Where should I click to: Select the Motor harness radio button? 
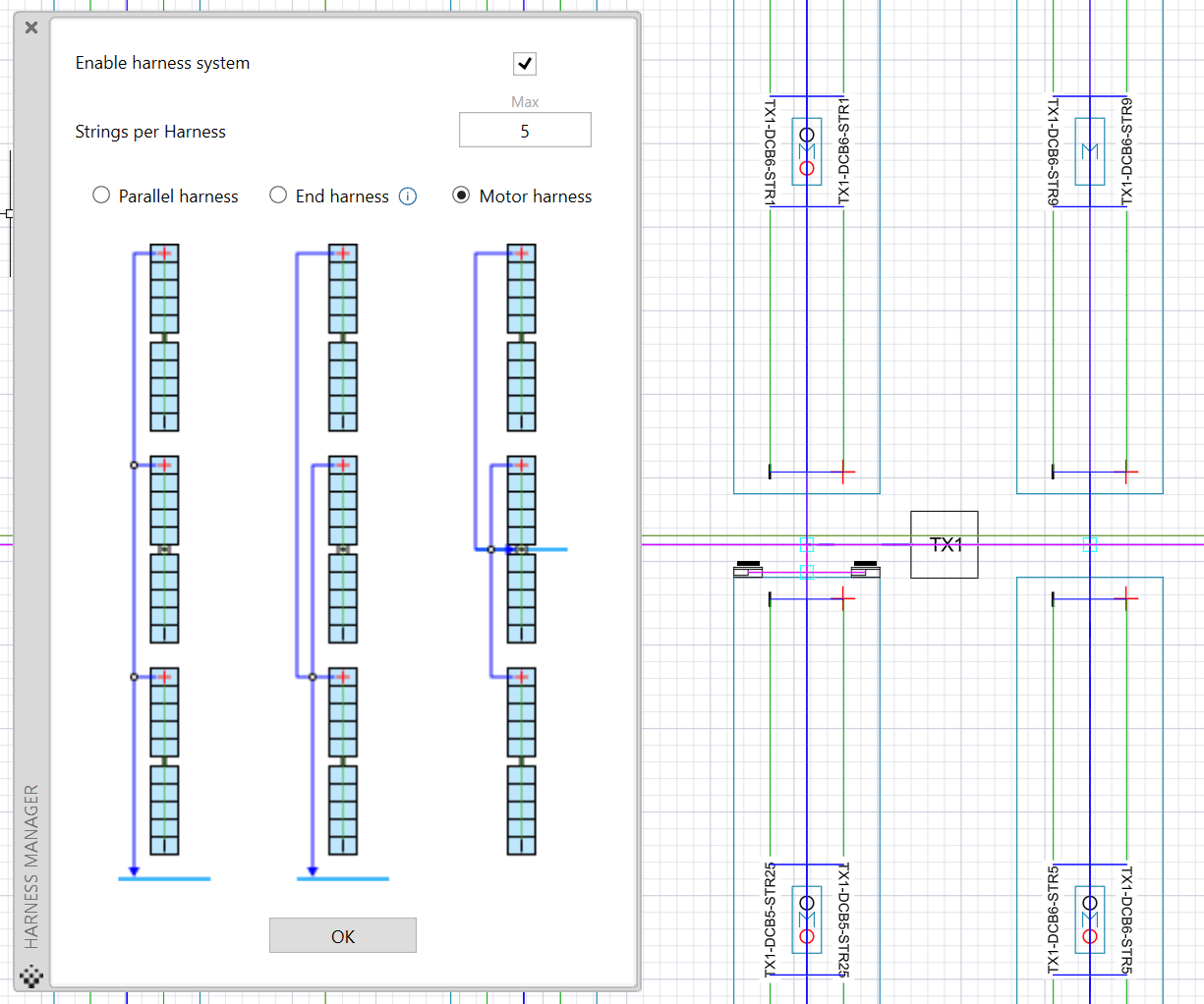click(461, 195)
